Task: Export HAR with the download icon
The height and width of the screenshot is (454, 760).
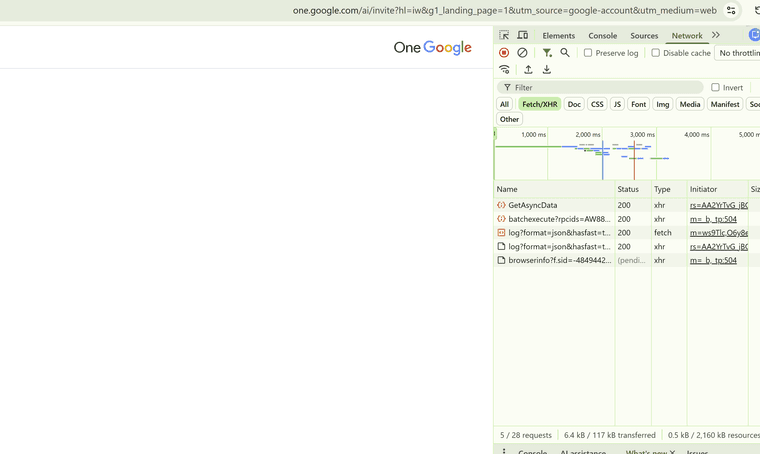Action: click(546, 70)
